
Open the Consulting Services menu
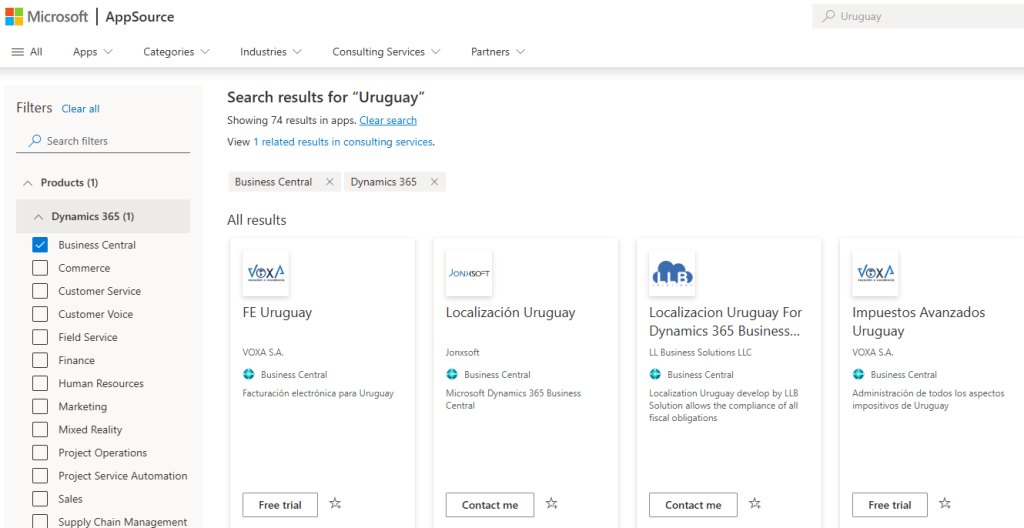[385, 52]
